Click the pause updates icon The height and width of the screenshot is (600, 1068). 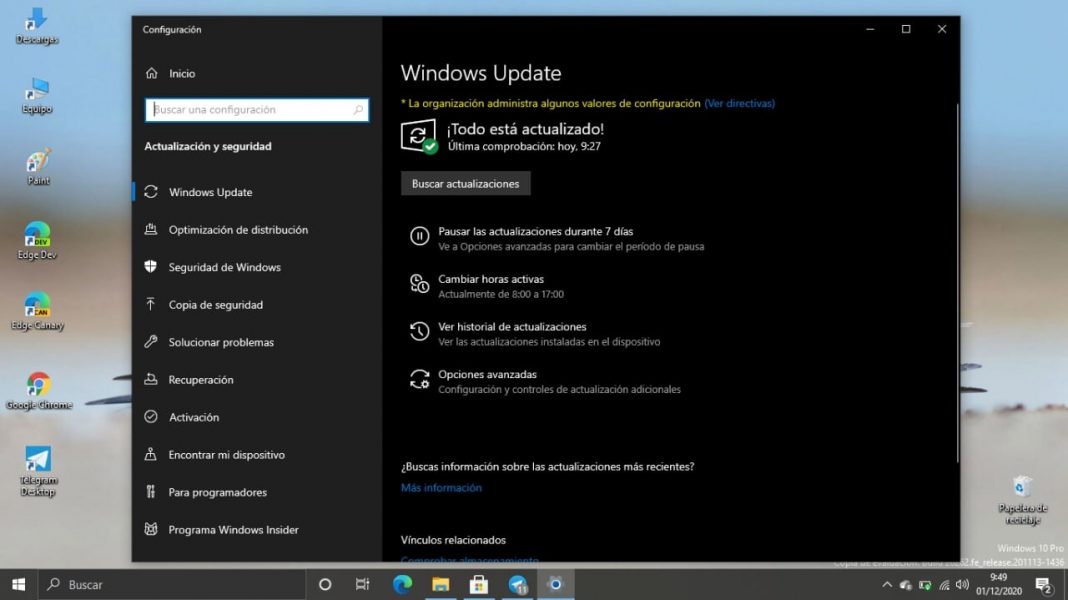tap(420, 237)
